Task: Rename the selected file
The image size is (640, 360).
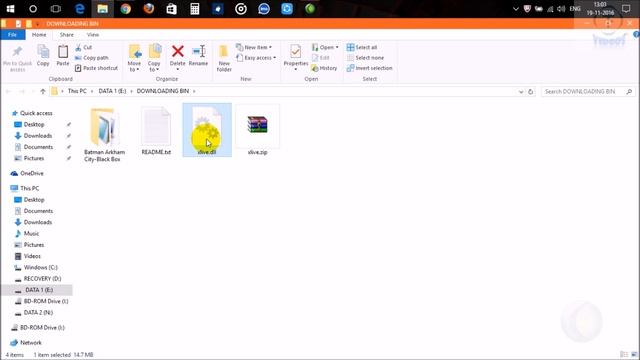Action: [198, 55]
